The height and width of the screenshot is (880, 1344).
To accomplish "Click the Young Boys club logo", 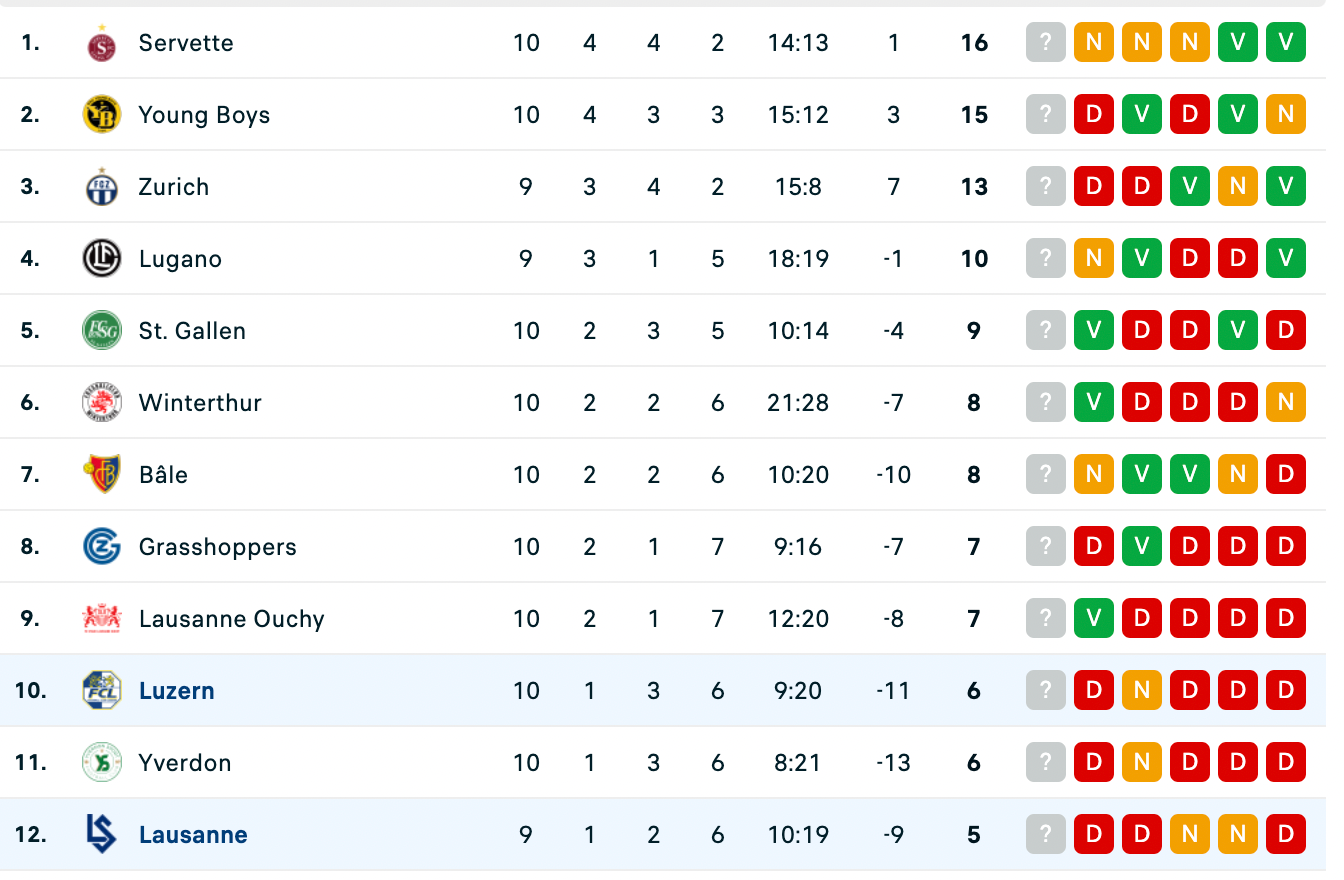I will [101, 115].
